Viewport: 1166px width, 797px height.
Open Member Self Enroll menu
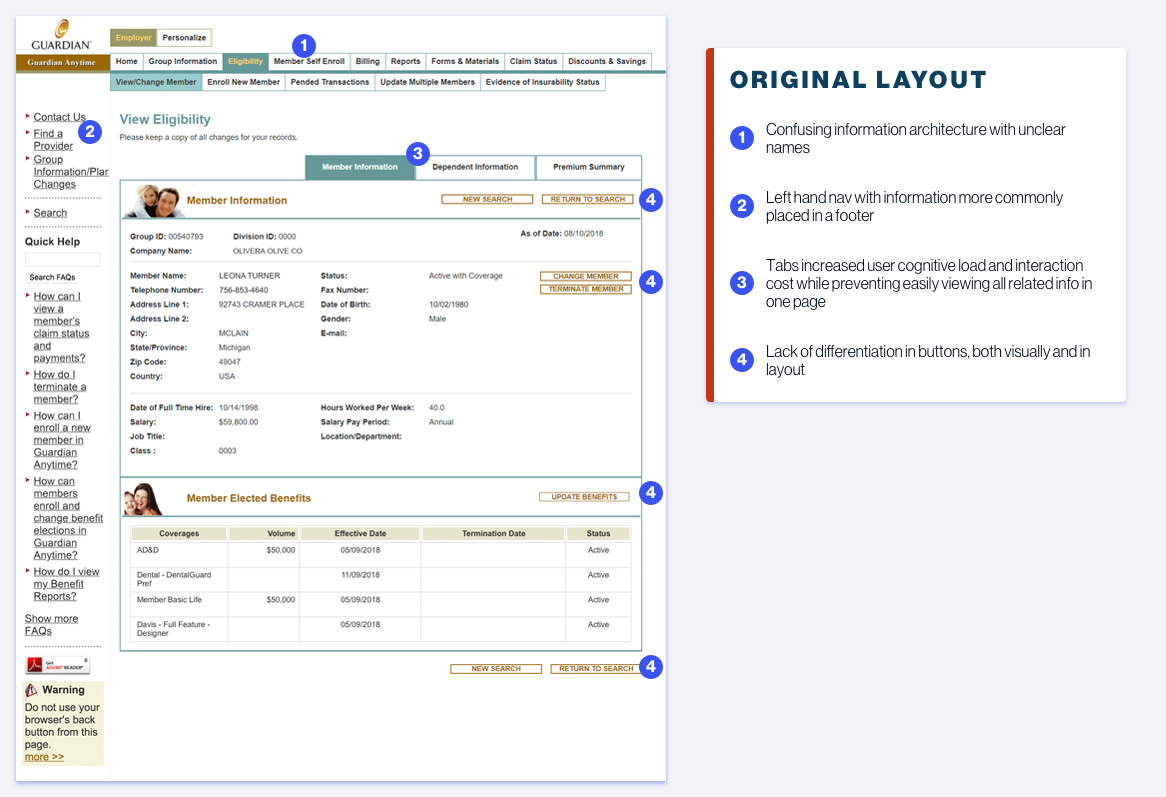(309, 62)
